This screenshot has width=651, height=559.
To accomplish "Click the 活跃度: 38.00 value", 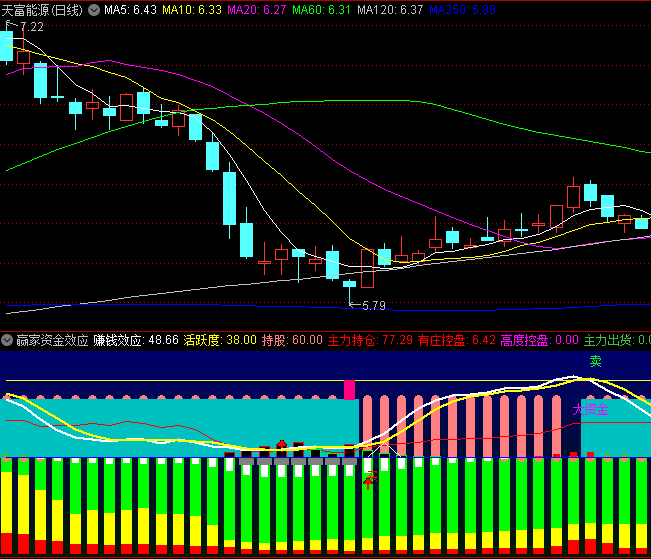I will click(220, 341).
